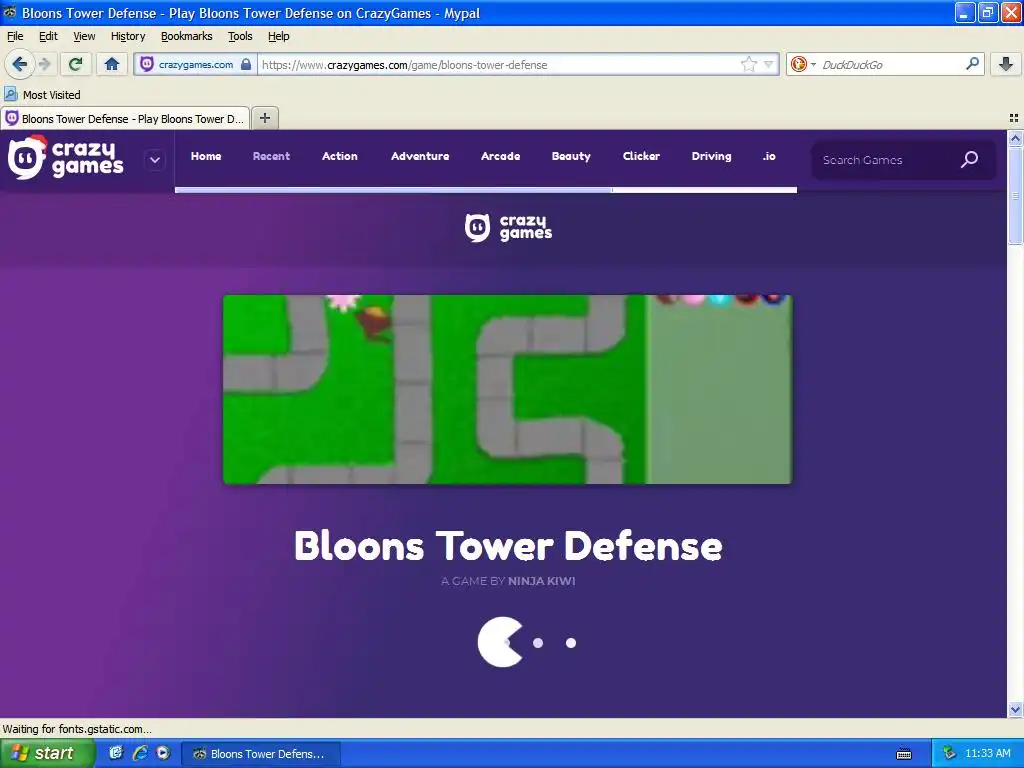
Task: Click the 11:33 AM taskbar clock
Action: 987,753
